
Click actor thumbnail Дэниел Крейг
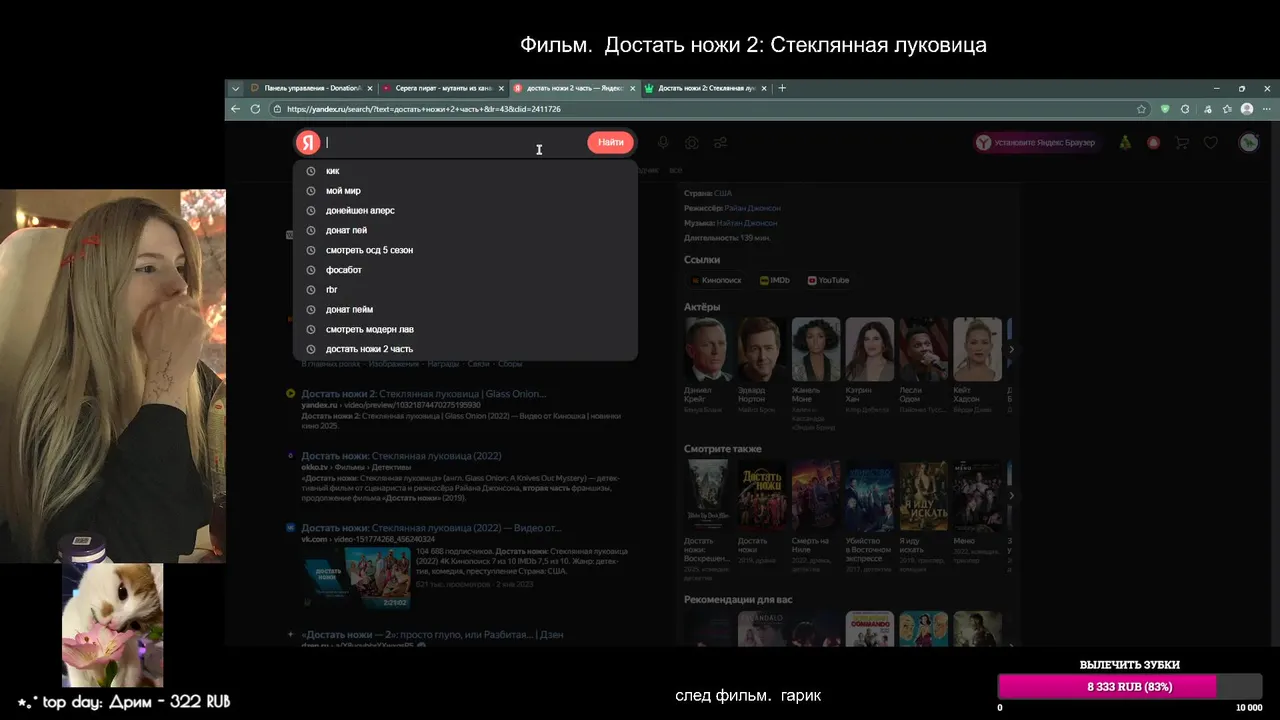click(x=709, y=349)
